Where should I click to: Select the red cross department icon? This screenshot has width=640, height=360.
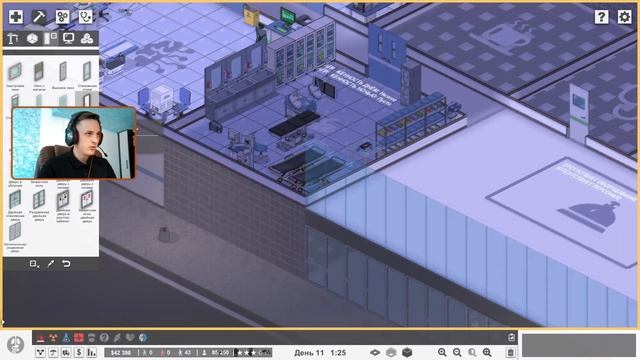coord(79,338)
